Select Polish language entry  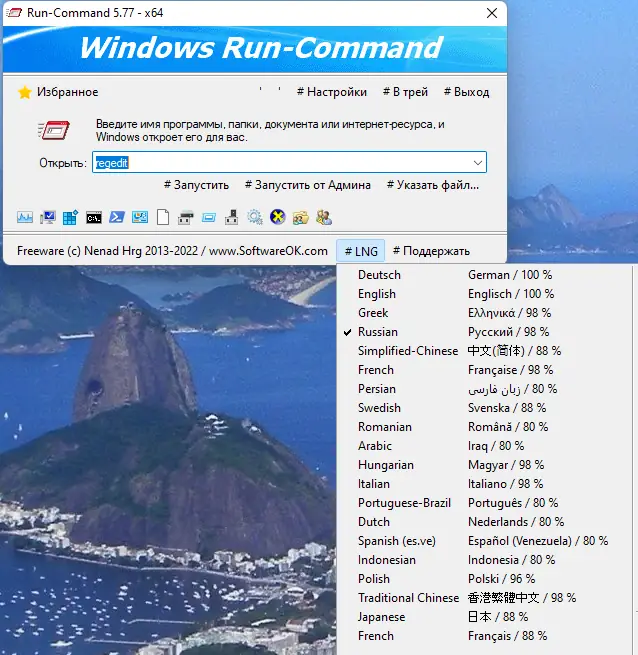[x=485, y=579]
